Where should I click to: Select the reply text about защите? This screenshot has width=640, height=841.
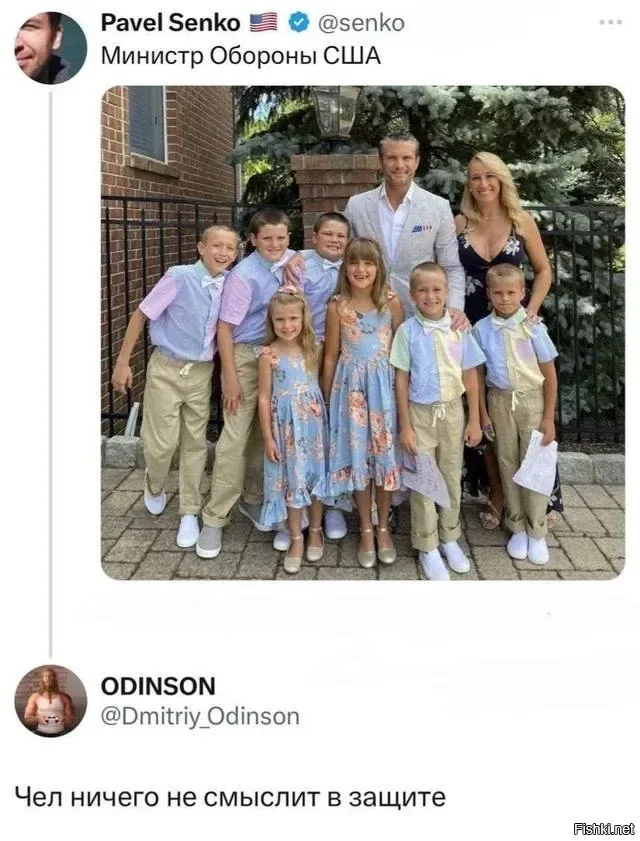tap(230, 796)
